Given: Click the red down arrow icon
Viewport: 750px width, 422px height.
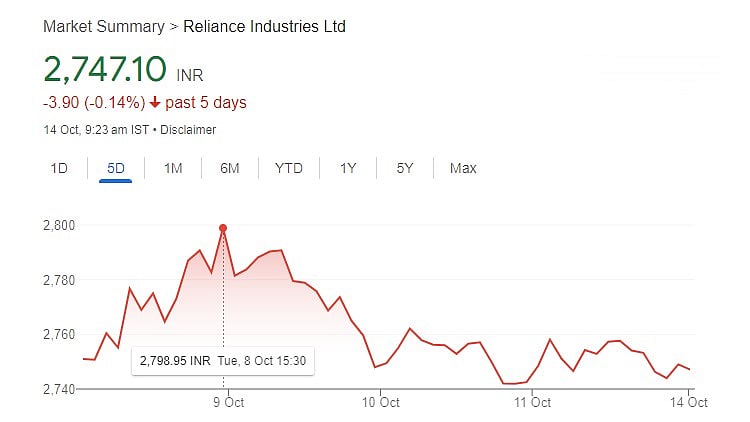Looking at the screenshot, I should [x=155, y=103].
